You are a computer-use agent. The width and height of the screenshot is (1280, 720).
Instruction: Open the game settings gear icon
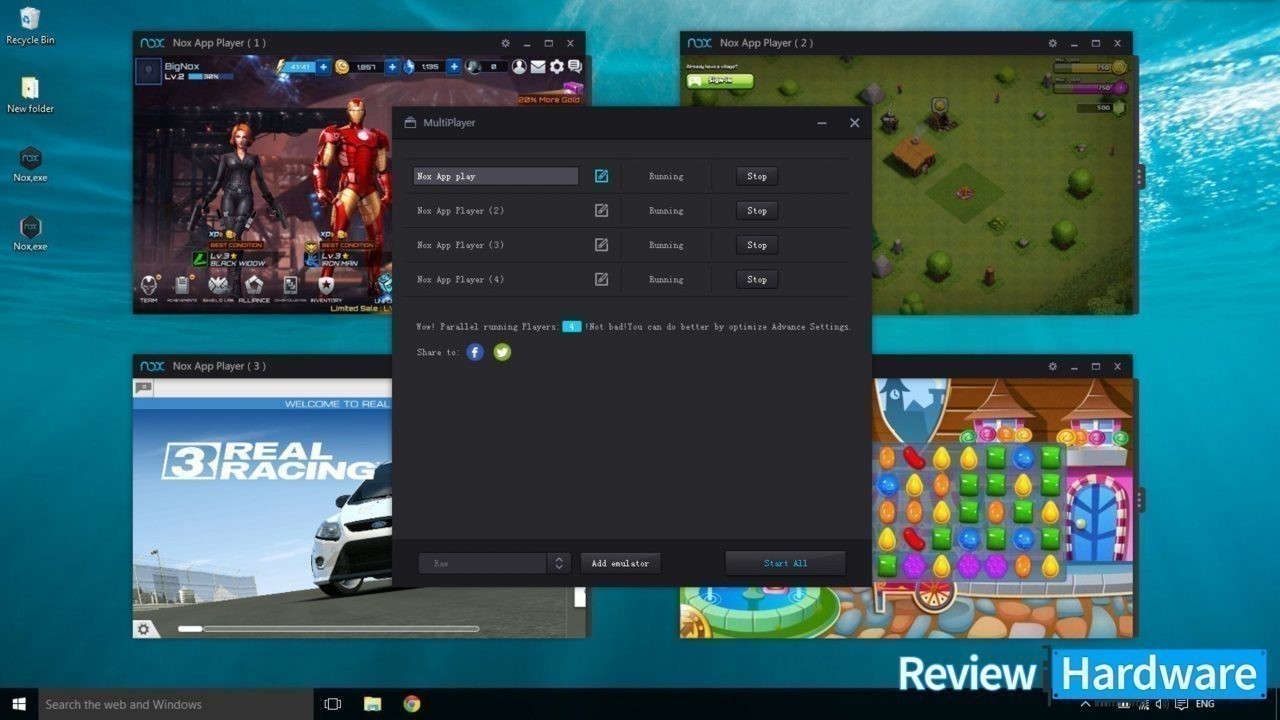click(557, 67)
